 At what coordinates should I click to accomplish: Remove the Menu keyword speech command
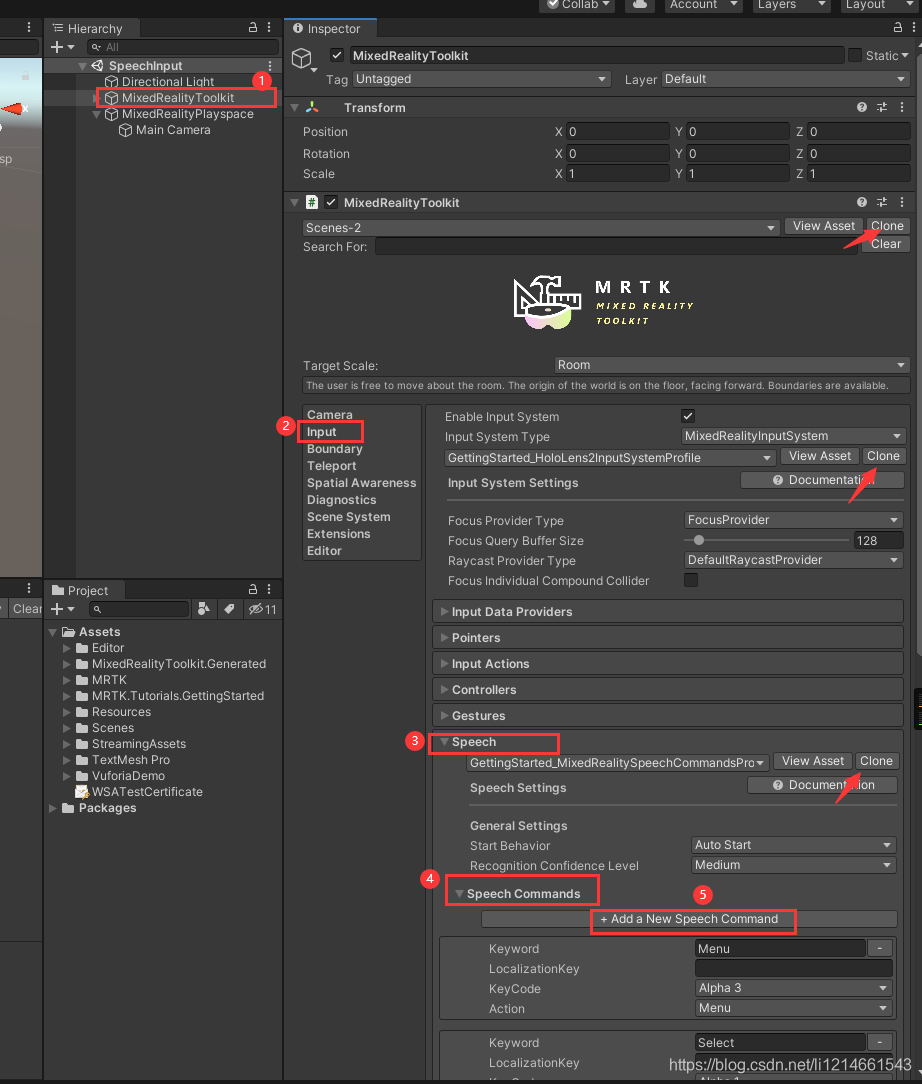(x=880, y=948)
